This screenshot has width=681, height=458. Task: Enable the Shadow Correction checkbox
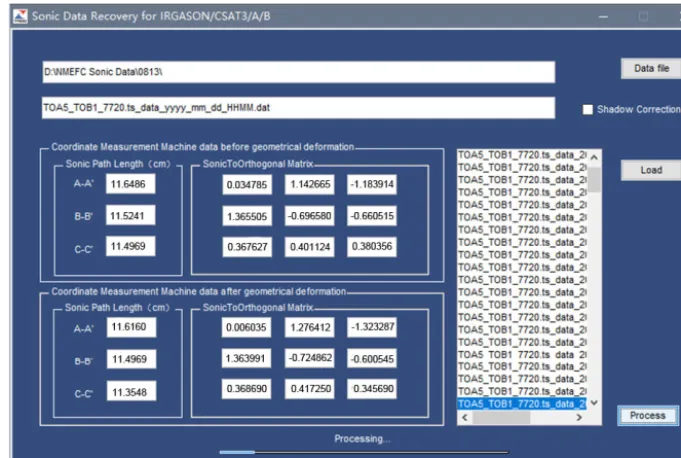coord(587,109)
